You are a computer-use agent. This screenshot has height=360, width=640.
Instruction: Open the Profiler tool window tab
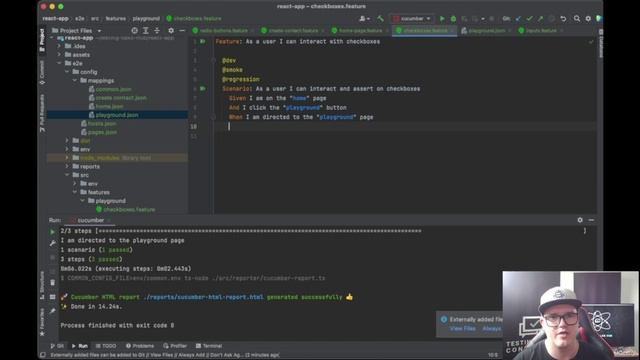tap(175, 346)
